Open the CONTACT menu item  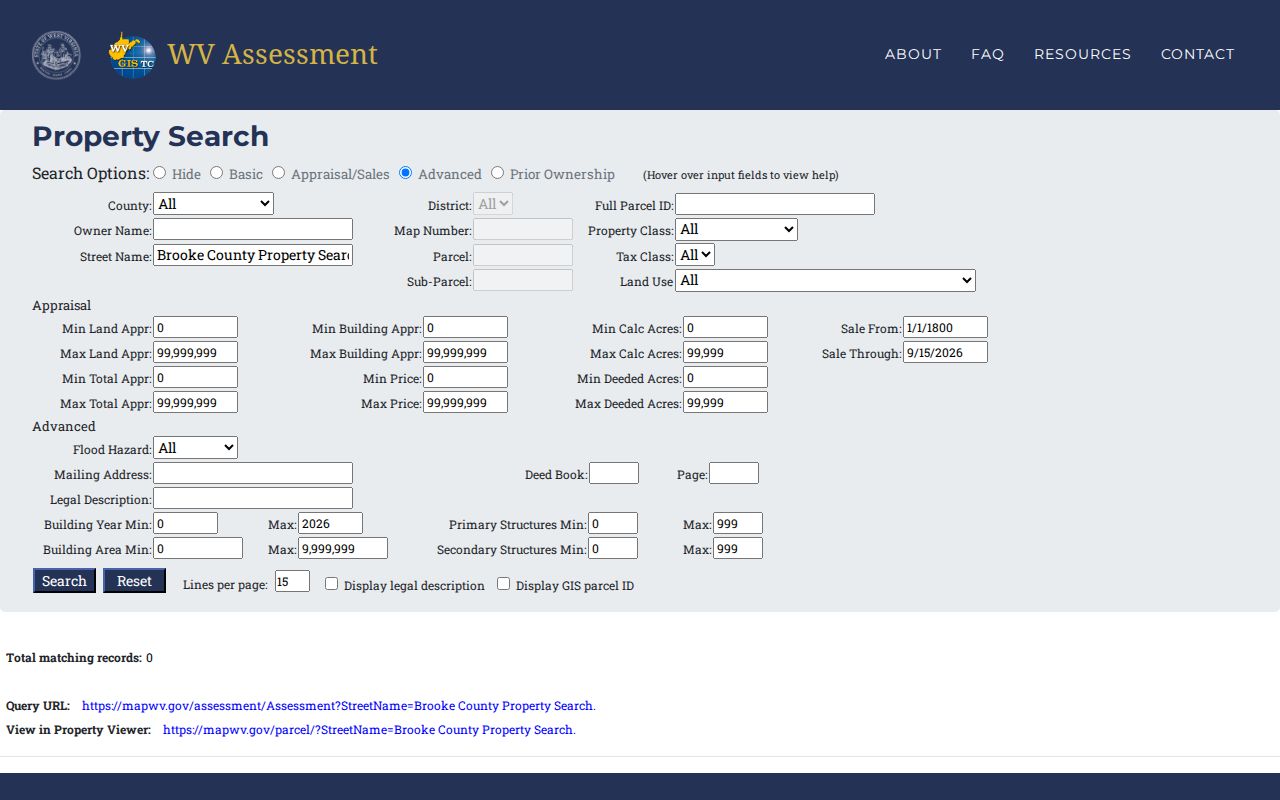tap(1197, 54)
